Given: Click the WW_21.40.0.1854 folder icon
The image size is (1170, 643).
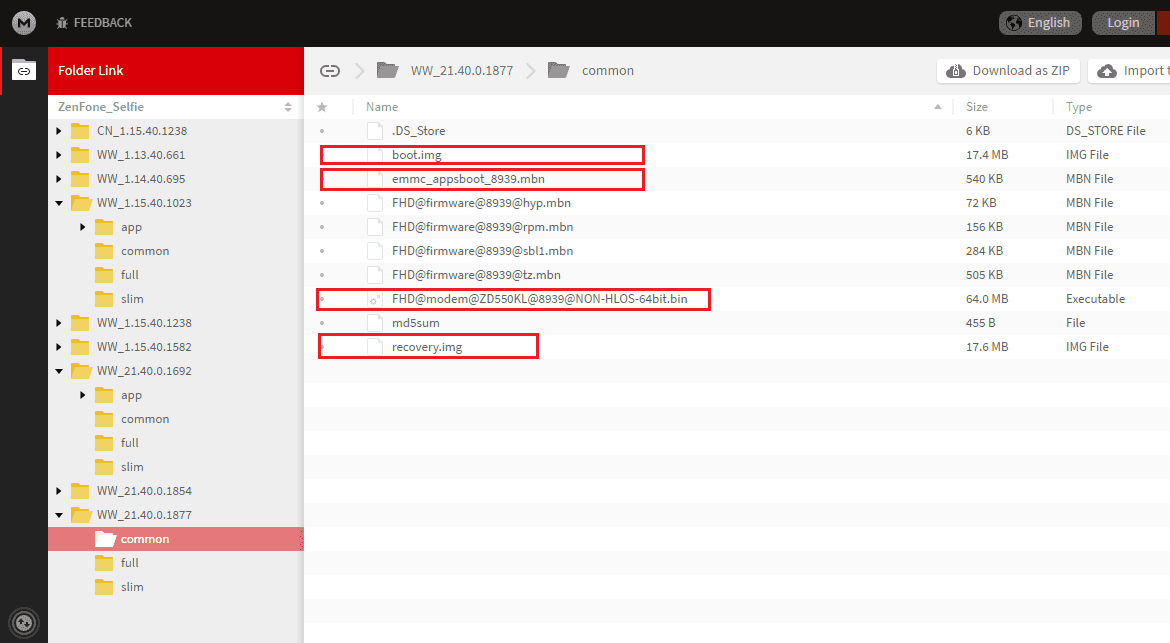Looking at the screenshot, I should coord(80,491).
